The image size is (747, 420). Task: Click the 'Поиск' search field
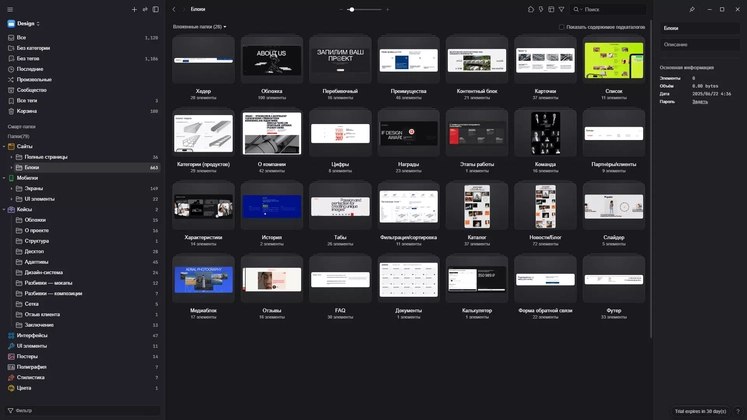(x=605, y=9)
